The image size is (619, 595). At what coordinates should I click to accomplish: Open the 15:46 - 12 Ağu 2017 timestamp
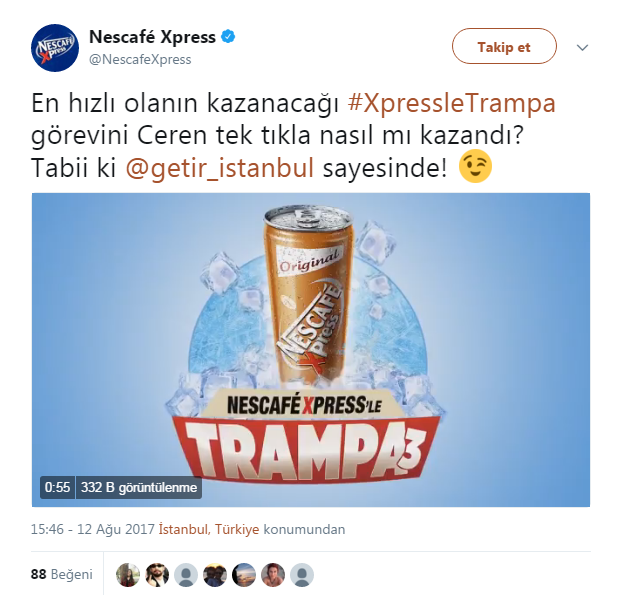pyautogui.click(x=92, y=529)
